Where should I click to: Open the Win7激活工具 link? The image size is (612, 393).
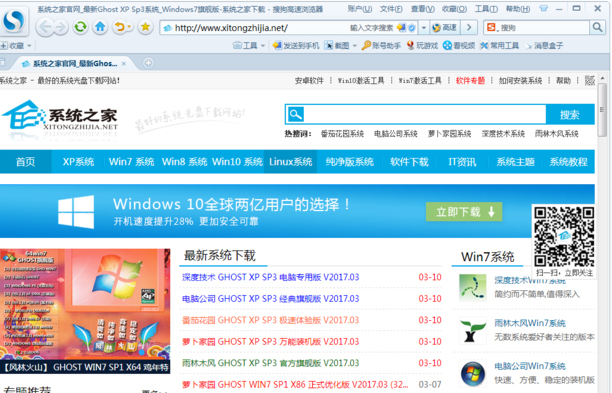(420, 81)
